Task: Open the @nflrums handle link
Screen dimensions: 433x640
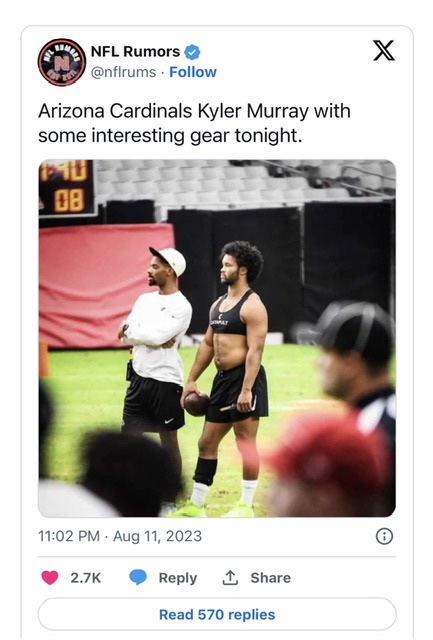Action: click(x=123, y=72)
